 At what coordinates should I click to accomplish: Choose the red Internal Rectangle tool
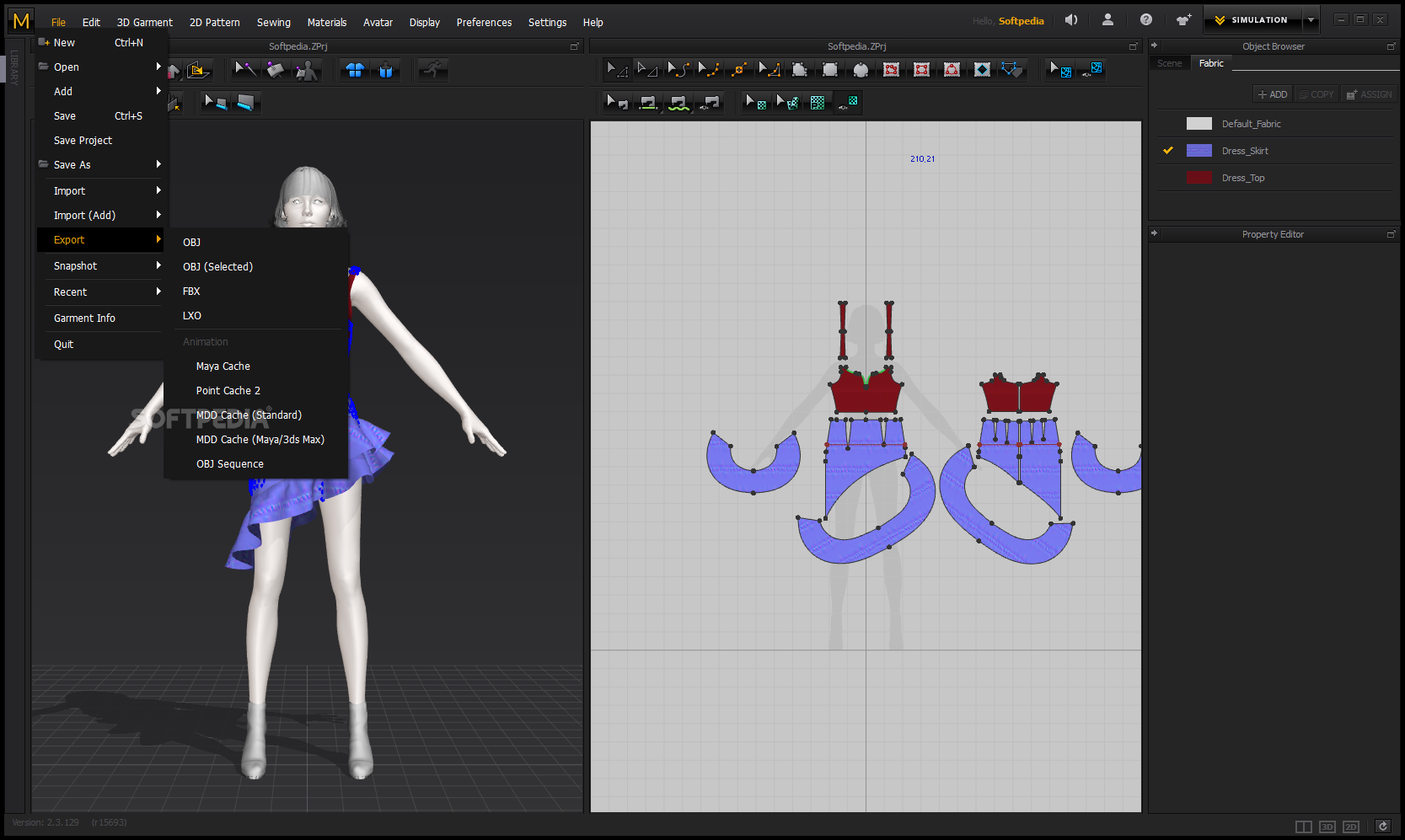pos(921,70)
